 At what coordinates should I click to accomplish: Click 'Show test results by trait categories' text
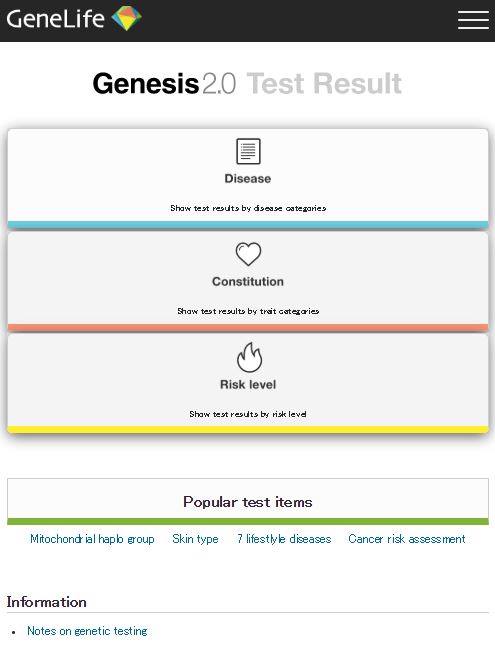[248, 311]
